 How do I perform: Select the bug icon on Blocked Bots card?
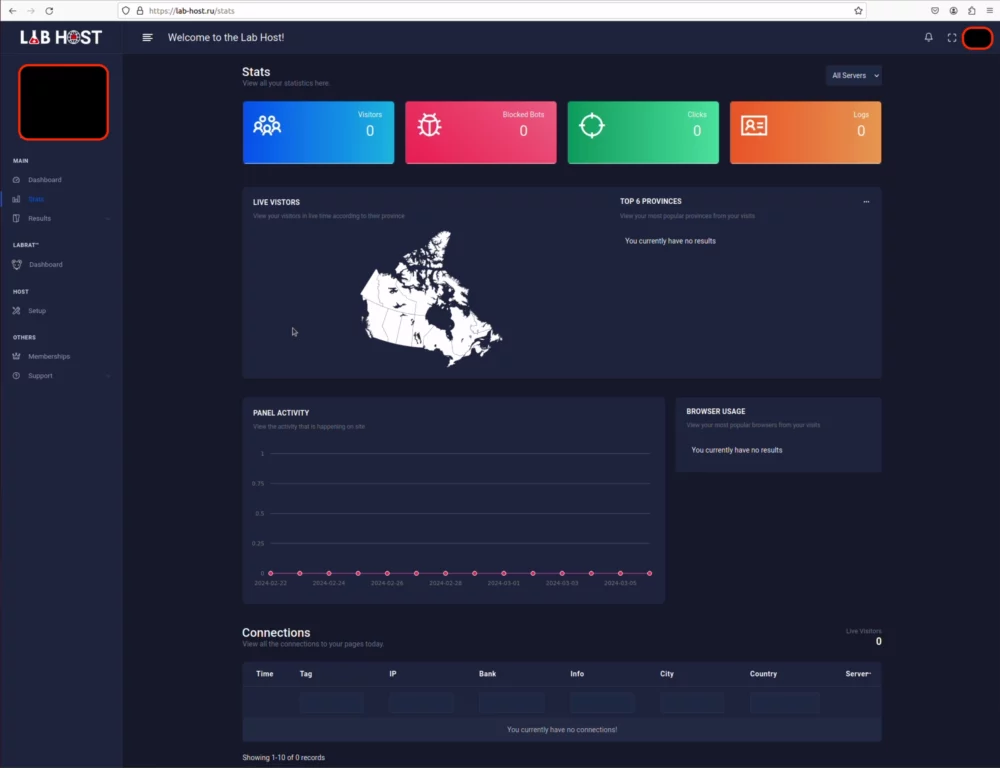coord(429,125)
